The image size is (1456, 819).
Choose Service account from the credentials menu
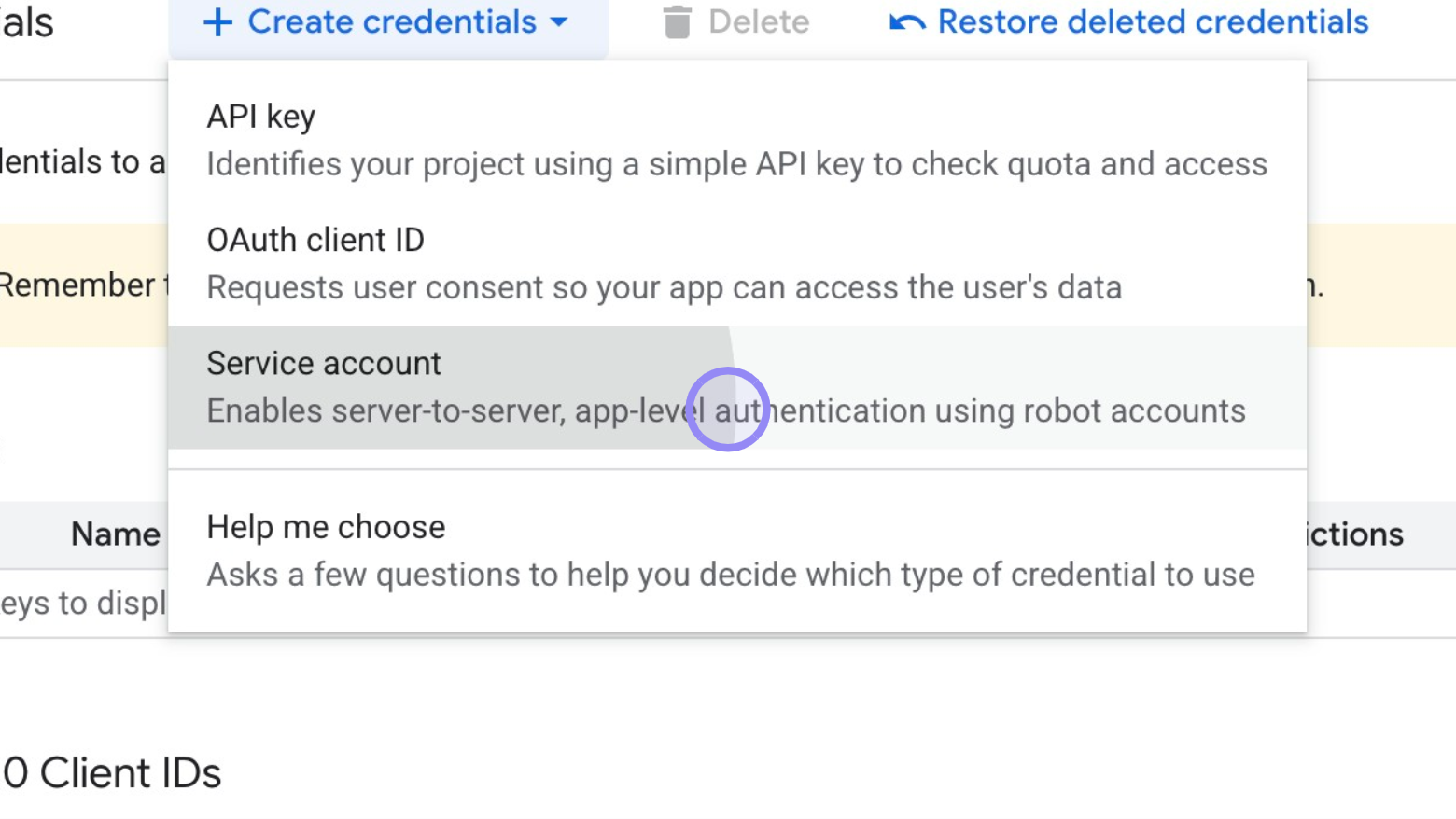coord(323,364)
